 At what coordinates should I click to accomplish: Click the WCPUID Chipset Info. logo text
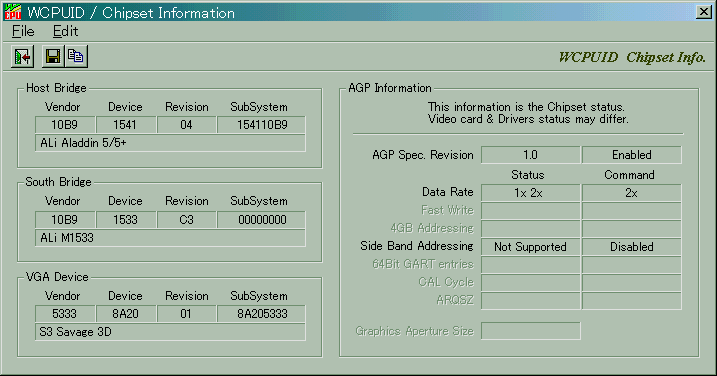[632, 58]
